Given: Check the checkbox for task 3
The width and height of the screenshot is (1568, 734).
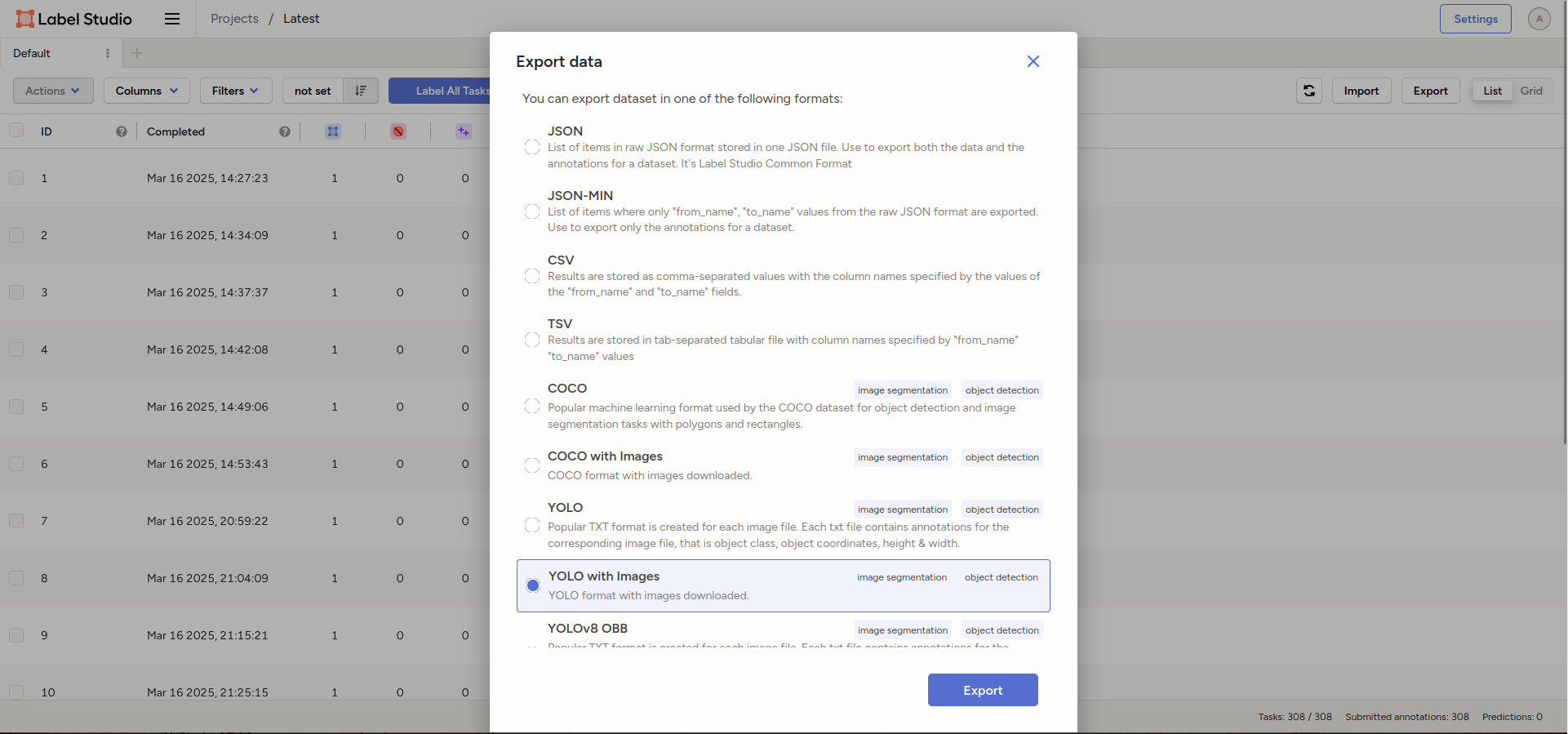Looking at the screenshot, I should coord(16,292).
